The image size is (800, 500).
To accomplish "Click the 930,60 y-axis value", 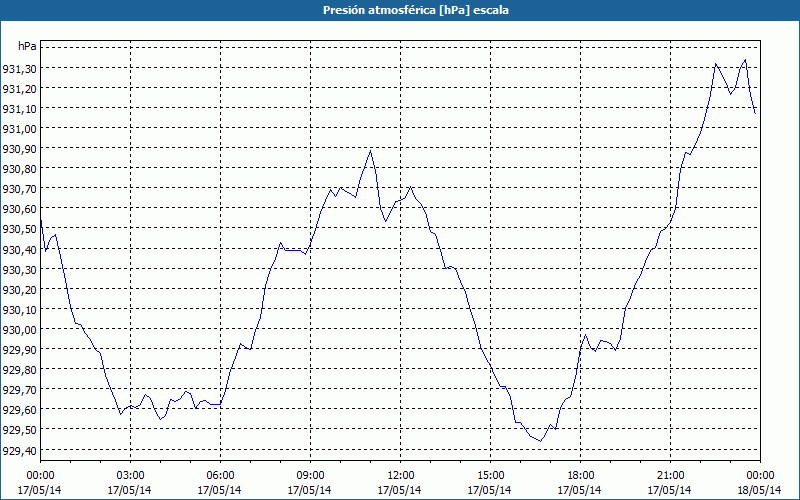I will tap(19, 208).
